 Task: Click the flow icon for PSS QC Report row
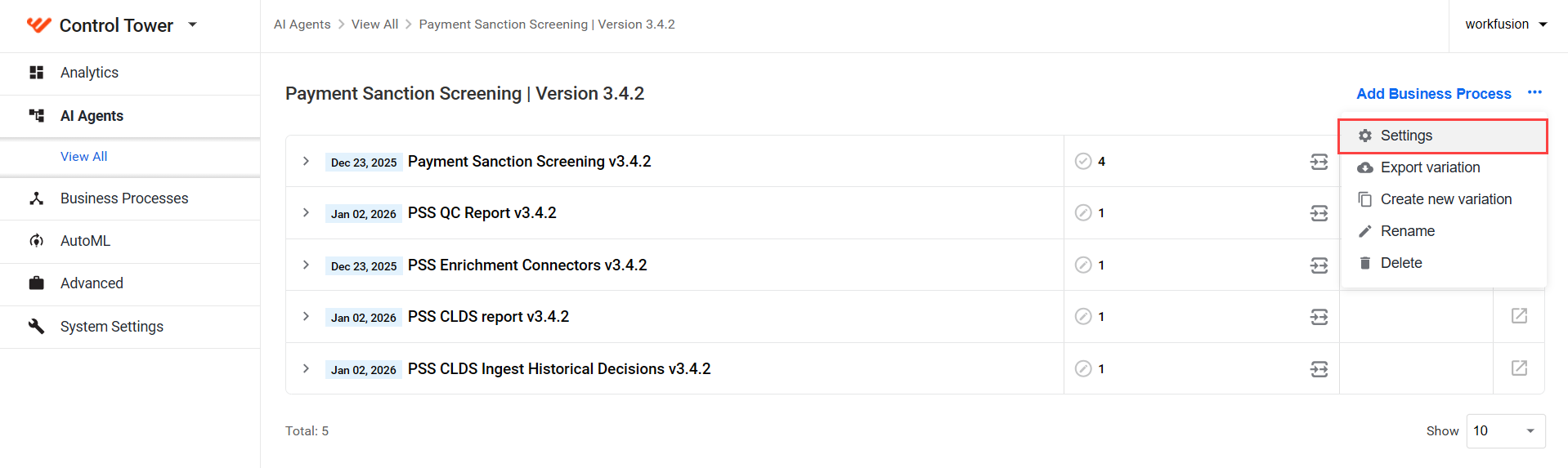[x=1319, y=213]
